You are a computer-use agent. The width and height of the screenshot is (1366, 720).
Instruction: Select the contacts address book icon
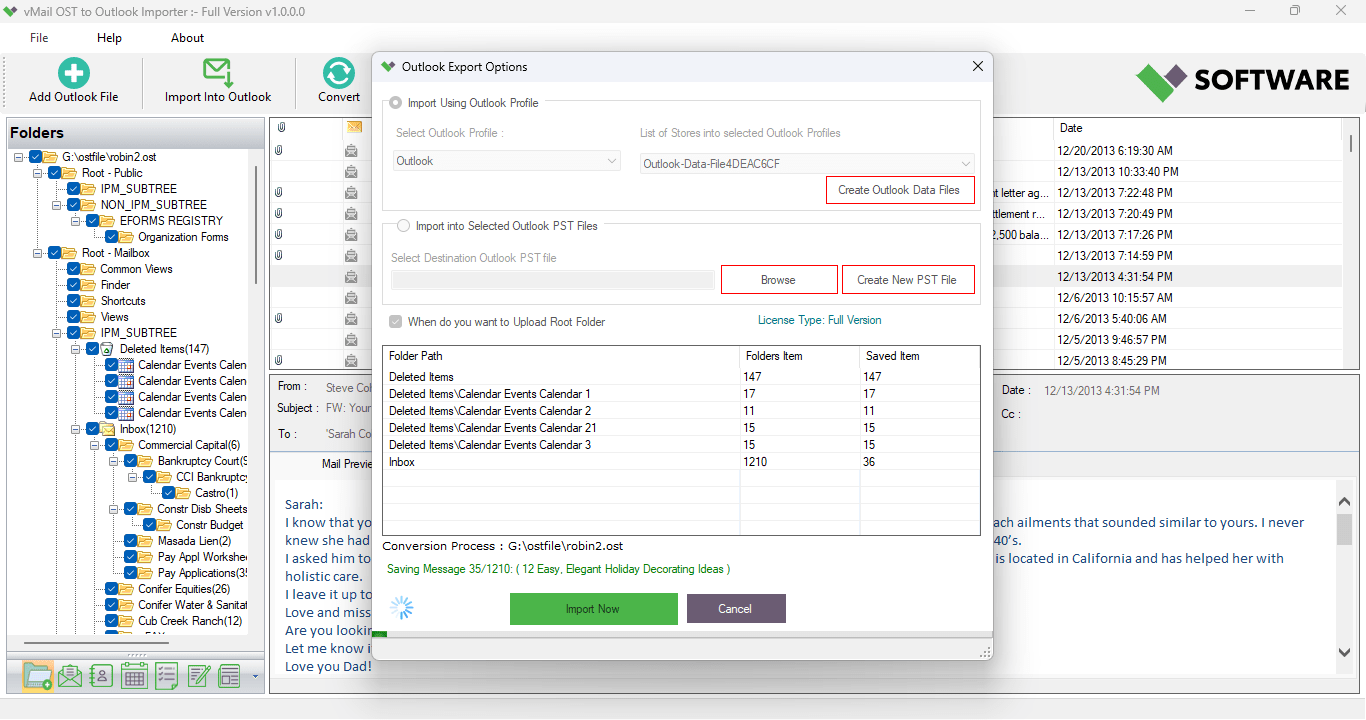101,676
